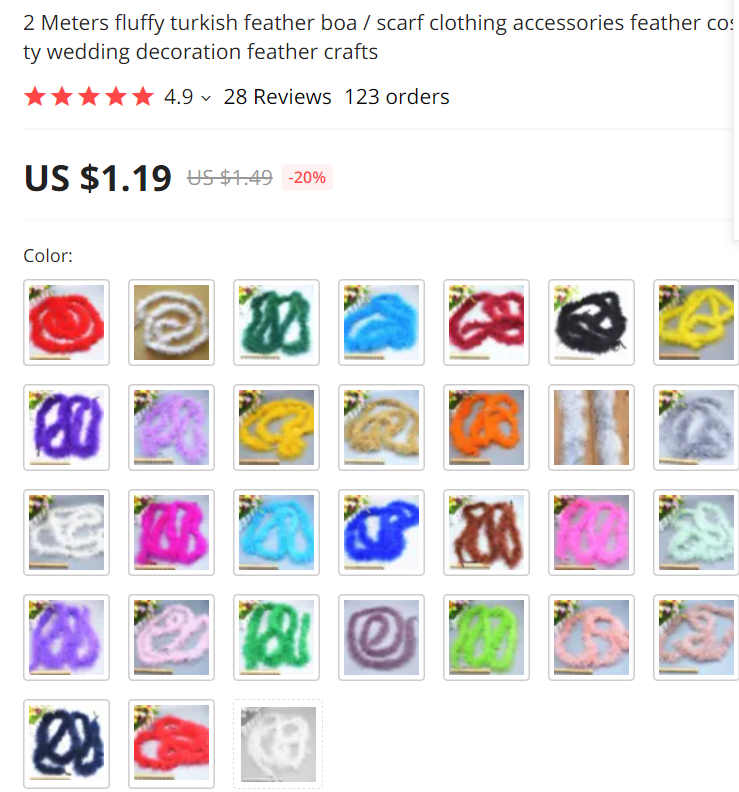
Task: Select the lime green feather boa swatch
Action: (486, 637)
